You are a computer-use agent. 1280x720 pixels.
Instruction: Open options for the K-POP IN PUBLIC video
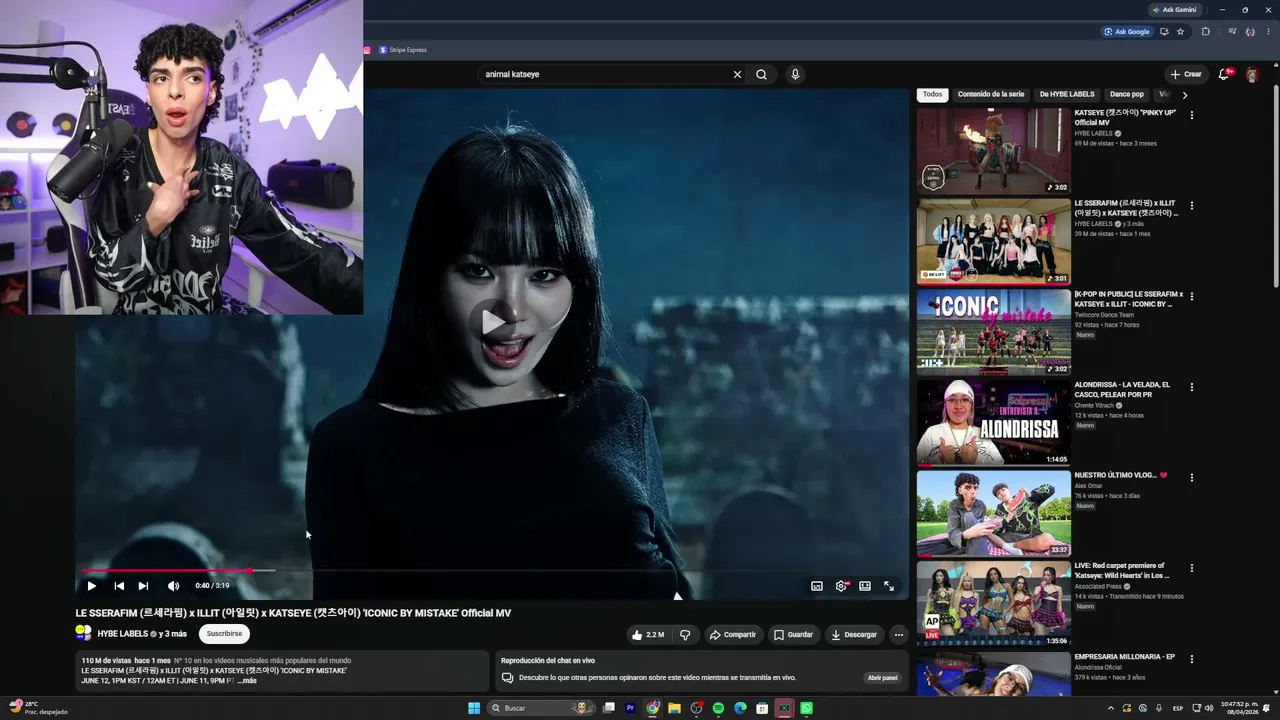(x=1191, y=296)
